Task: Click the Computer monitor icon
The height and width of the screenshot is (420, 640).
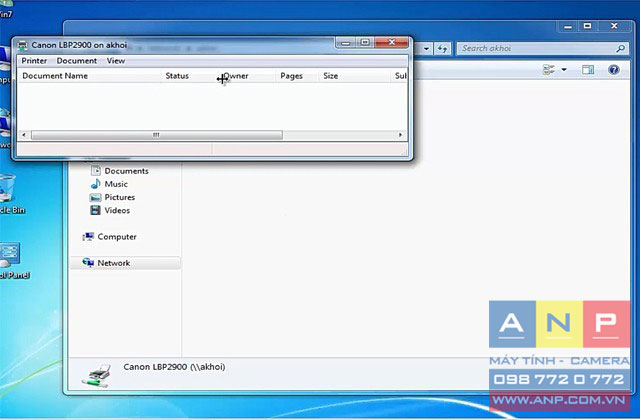Action: [x=88, y=237]
